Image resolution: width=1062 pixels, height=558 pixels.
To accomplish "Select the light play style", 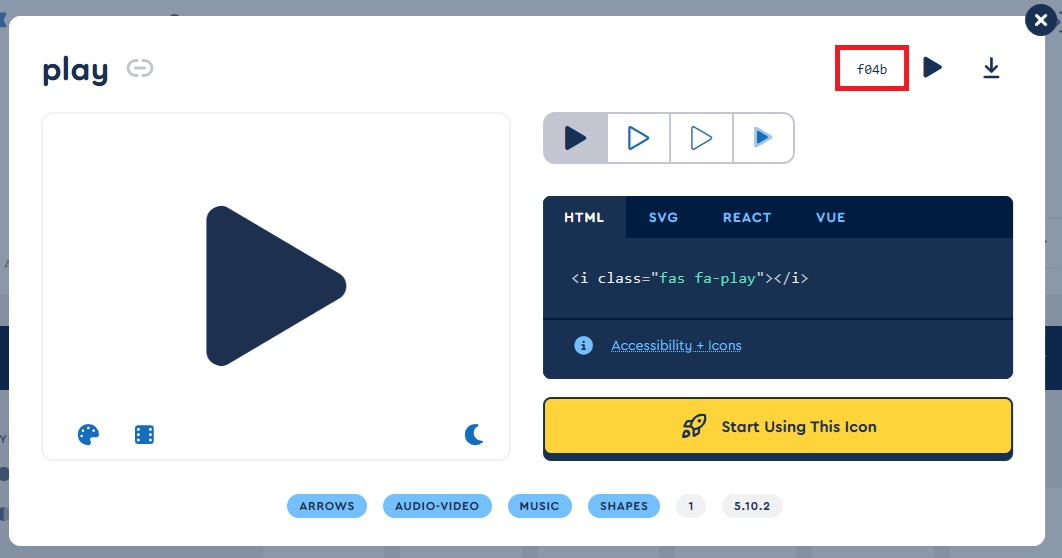I will 701,138.
